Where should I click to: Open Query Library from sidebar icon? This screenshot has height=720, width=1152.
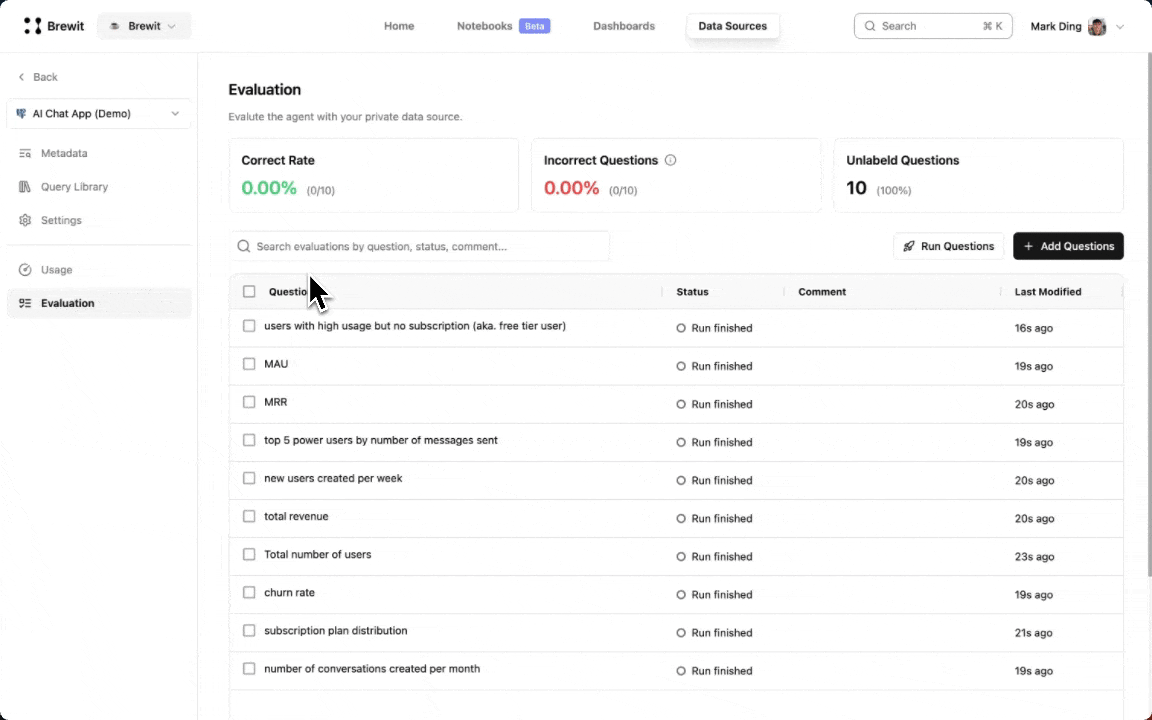[x=25, y=187]
